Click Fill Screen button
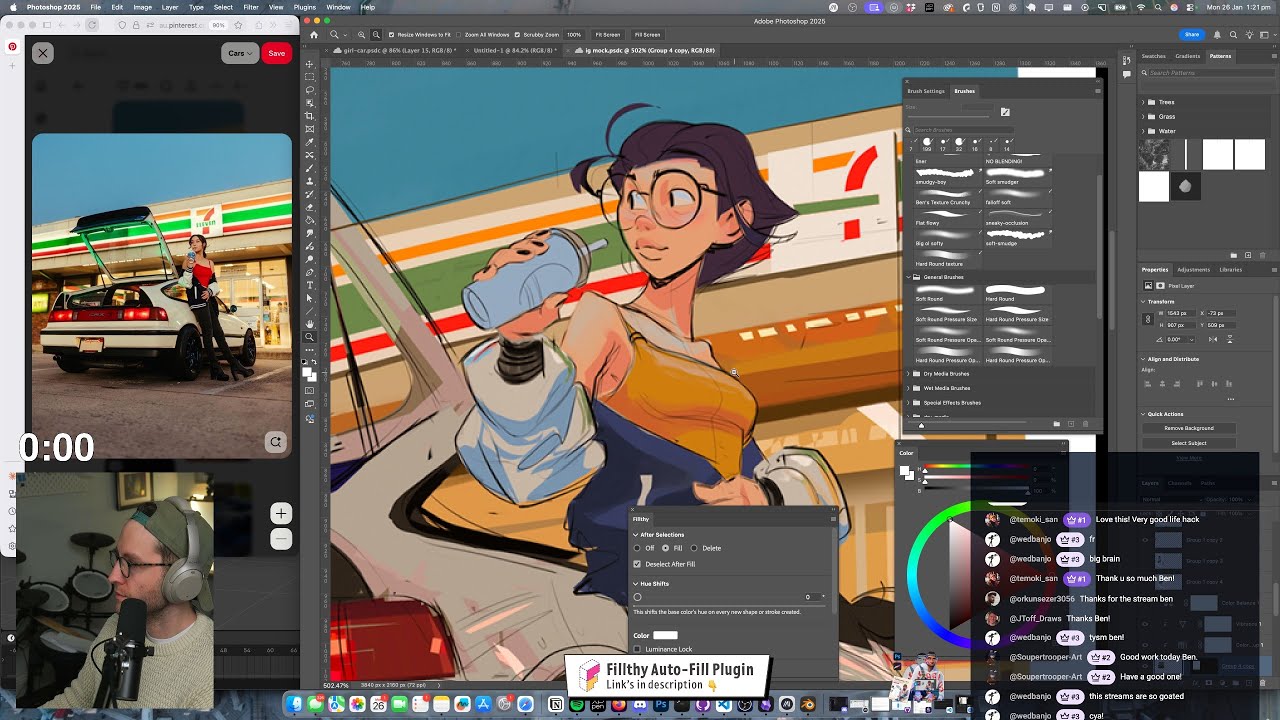This screenshot has width=1280, height=720. (x=647, y=34)
